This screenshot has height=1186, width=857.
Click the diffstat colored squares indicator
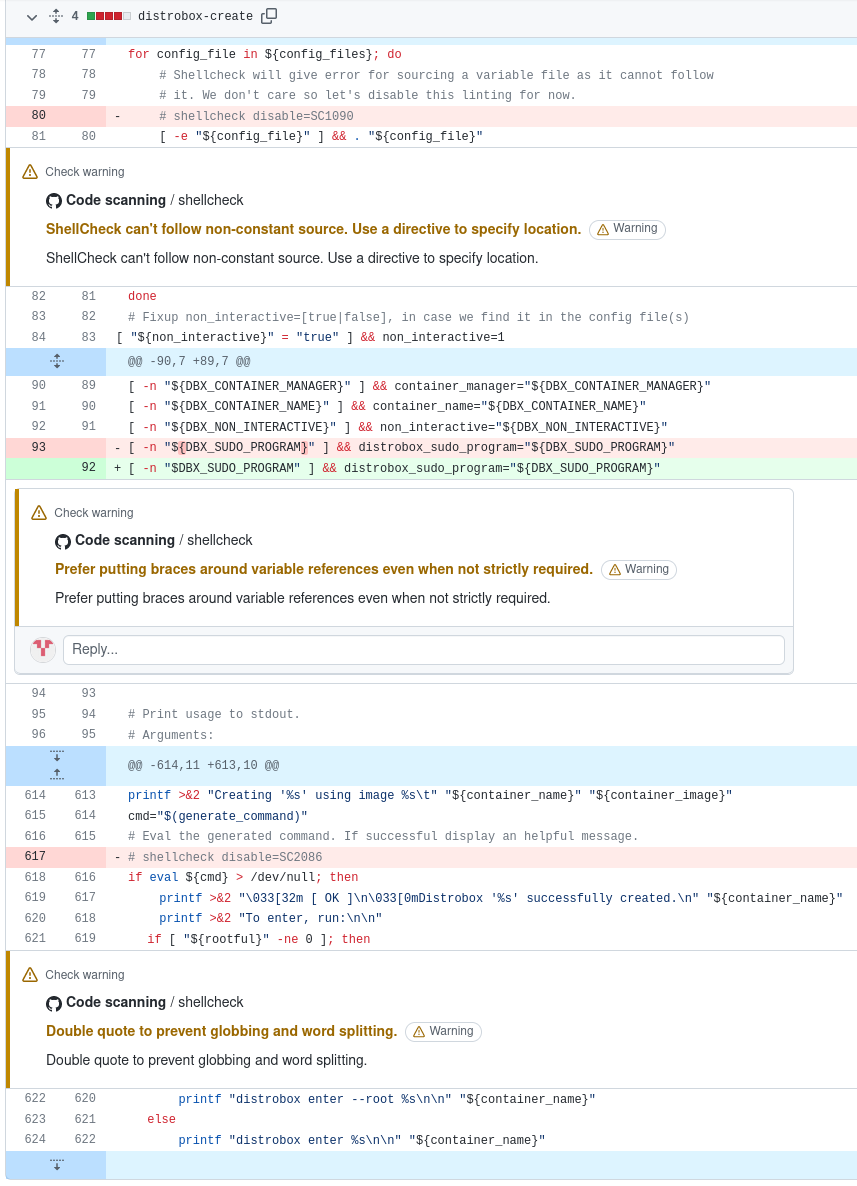pos(109,16)
